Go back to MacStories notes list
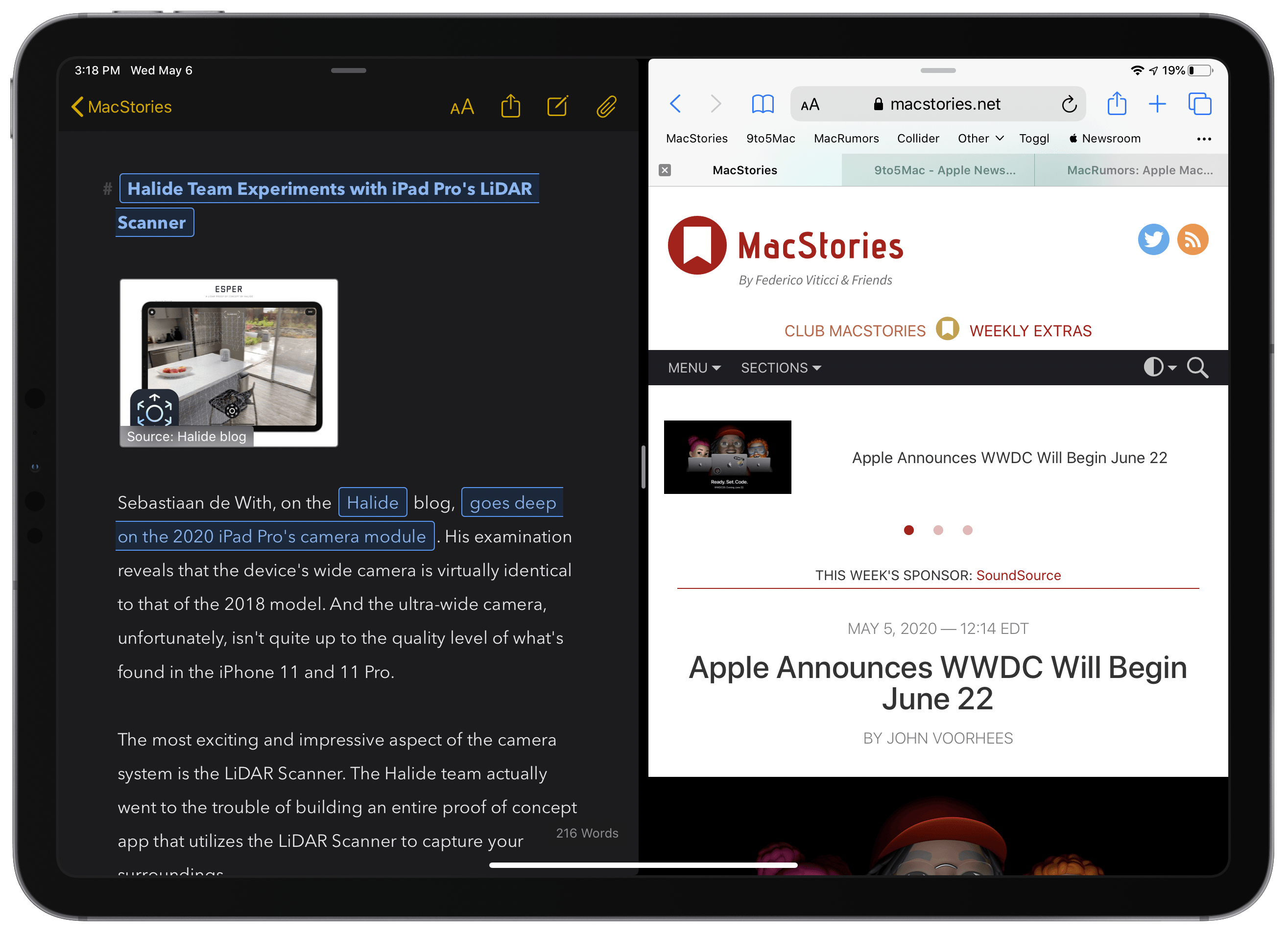 (x=121, y=107)
